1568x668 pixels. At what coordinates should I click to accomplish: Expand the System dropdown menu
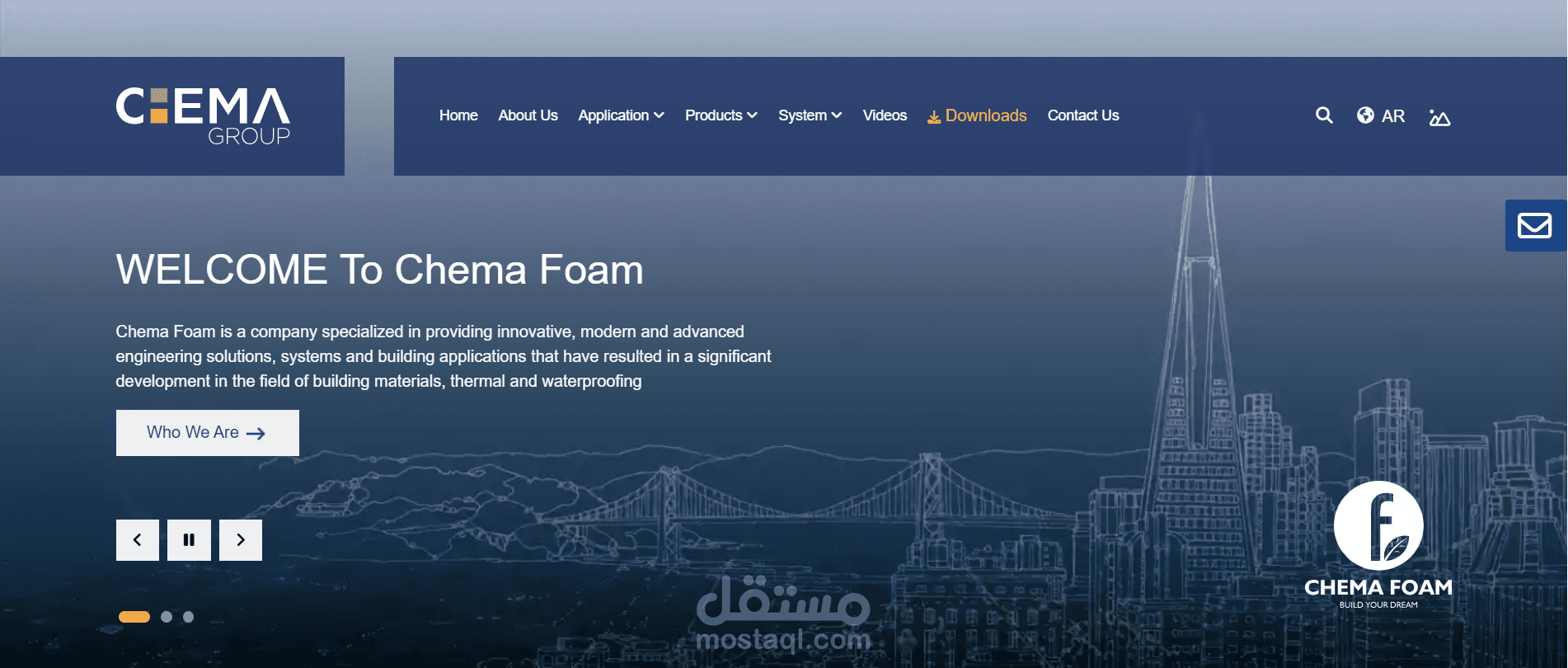point(810,115)
